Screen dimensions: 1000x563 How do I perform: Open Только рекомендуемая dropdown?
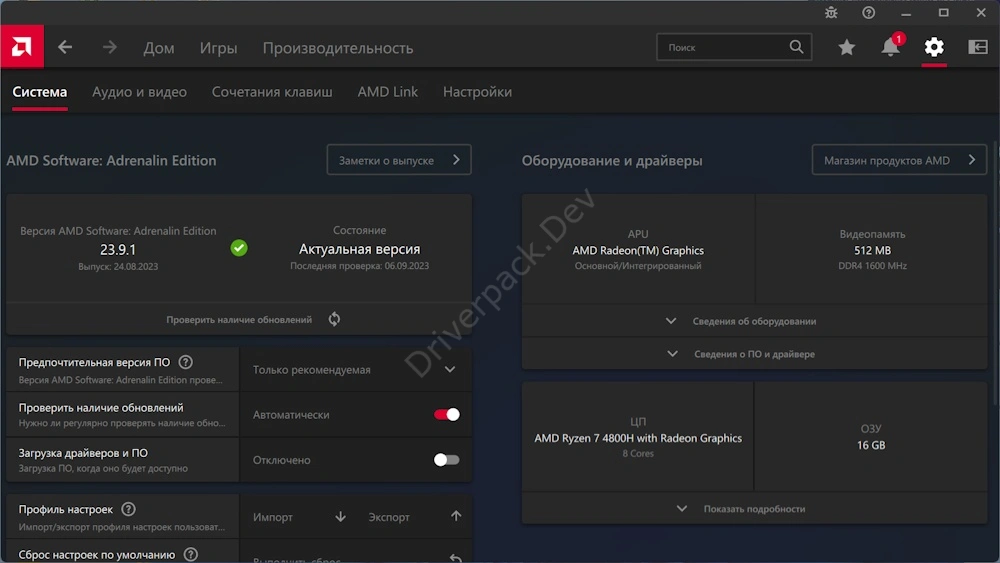(x=356, y=370)
